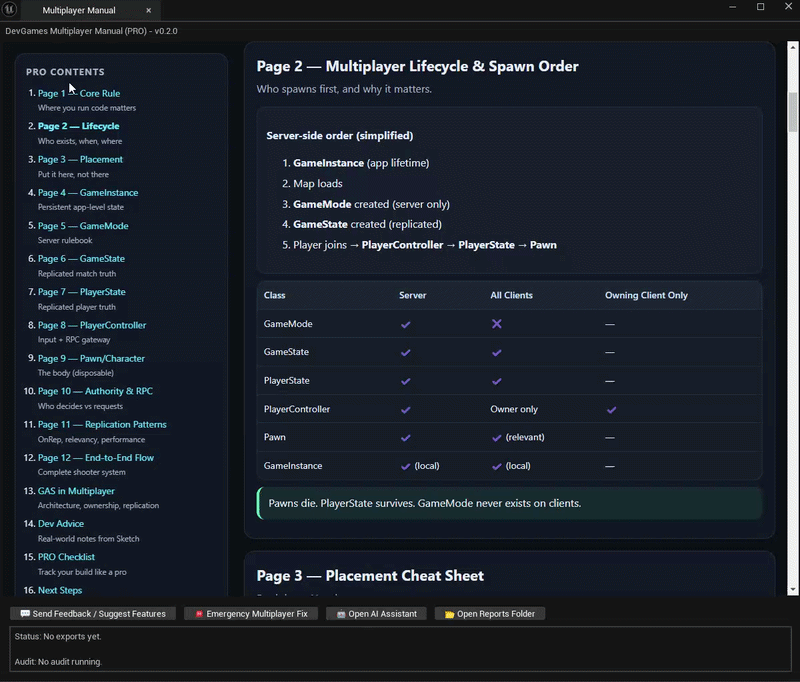Click the Open Reports Folder button
This screenshot has height=682, width=800.
click(489, 613)
